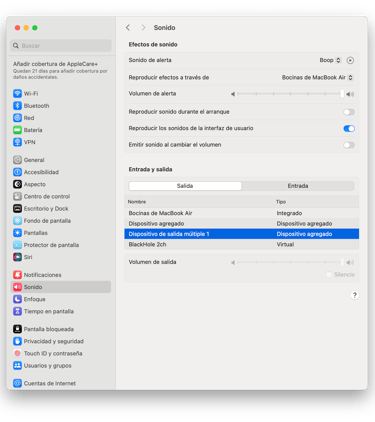Viewport: 375px width, 422px height.
Task: Click Añadir cobertura de AppleCare+ notice
Action: click(60, 70)
